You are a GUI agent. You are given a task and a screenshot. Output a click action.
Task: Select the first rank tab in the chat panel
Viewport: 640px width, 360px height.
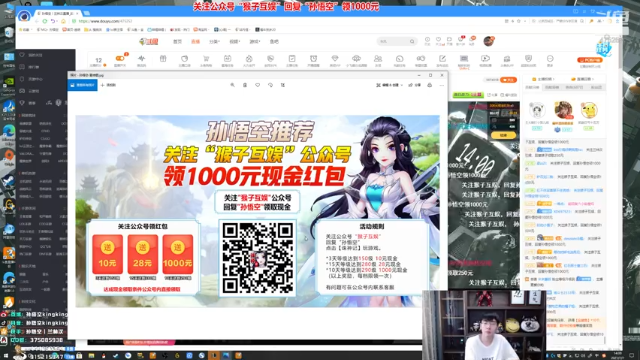coord(532,87)
